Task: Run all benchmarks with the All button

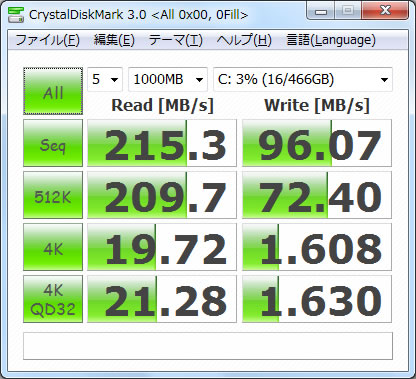Action: [x=53, y=91]
